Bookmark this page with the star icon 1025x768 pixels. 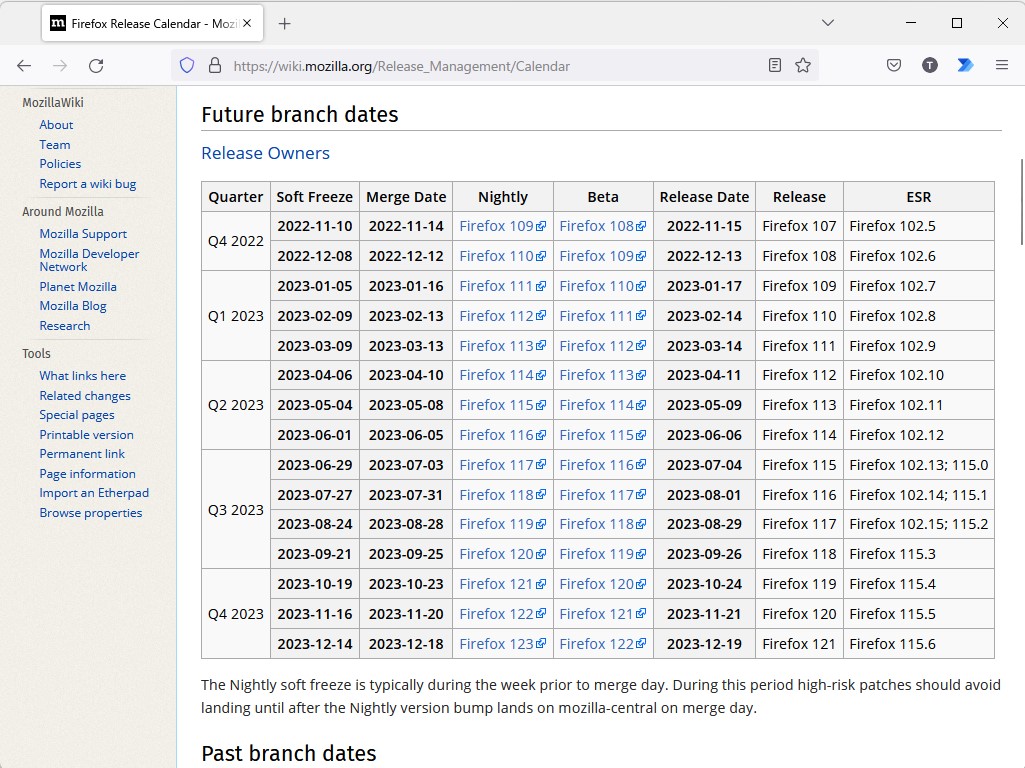[x=802, y=66]
